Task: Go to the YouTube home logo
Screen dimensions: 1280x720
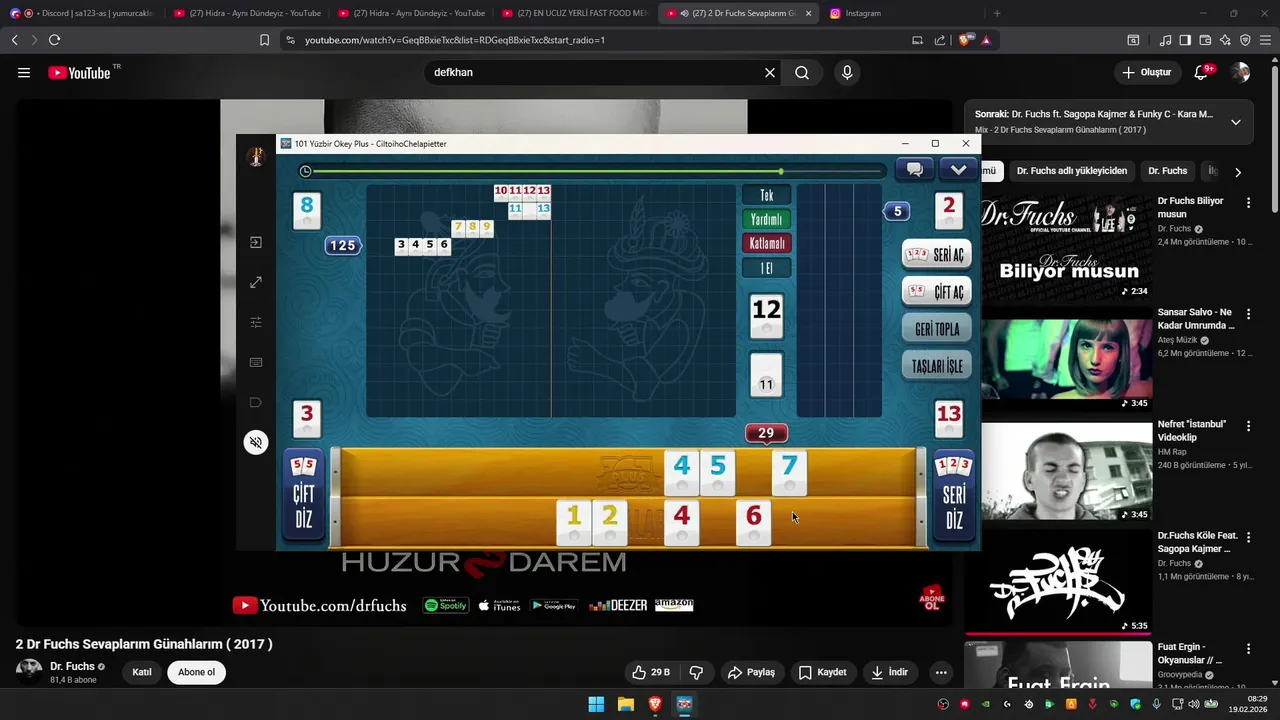Action: (79, 73)
